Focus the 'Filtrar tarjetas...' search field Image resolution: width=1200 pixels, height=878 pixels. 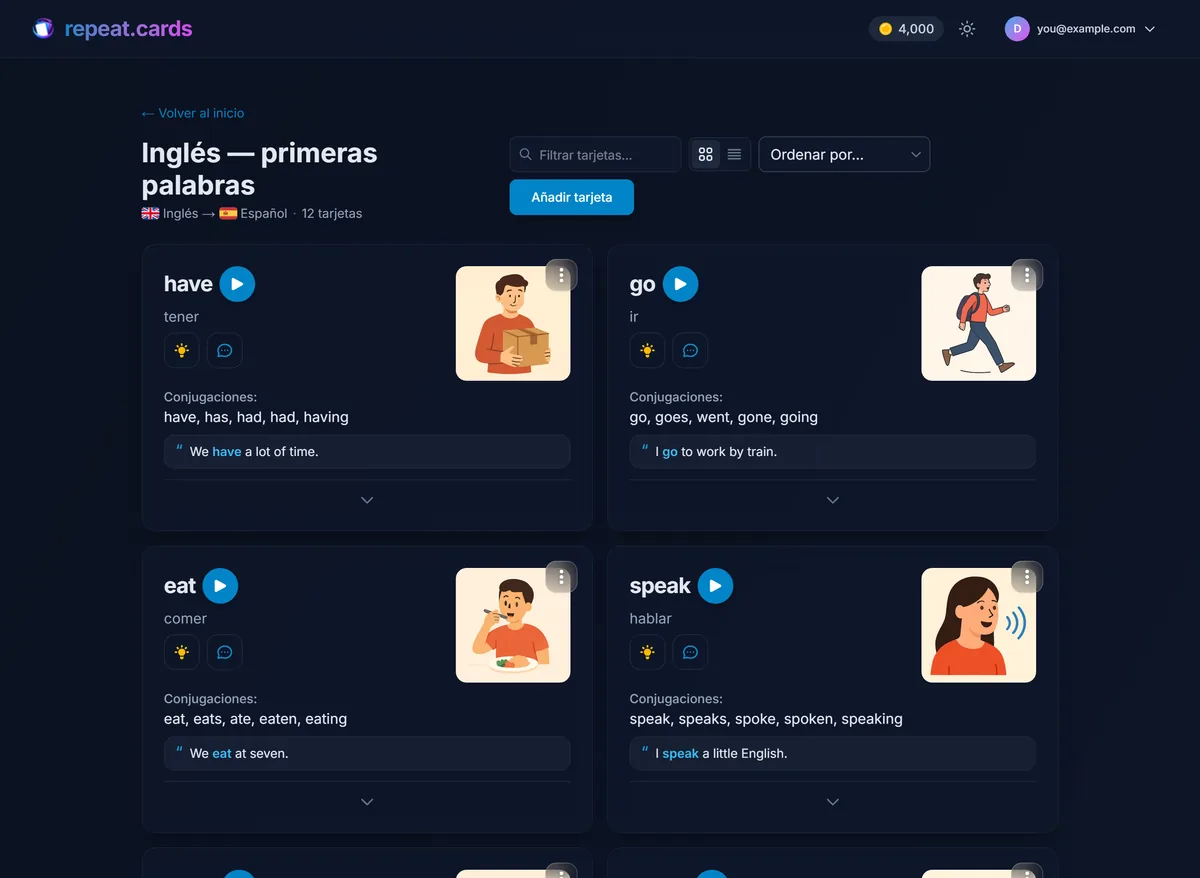pyautogui.click(x=595, y=154)
